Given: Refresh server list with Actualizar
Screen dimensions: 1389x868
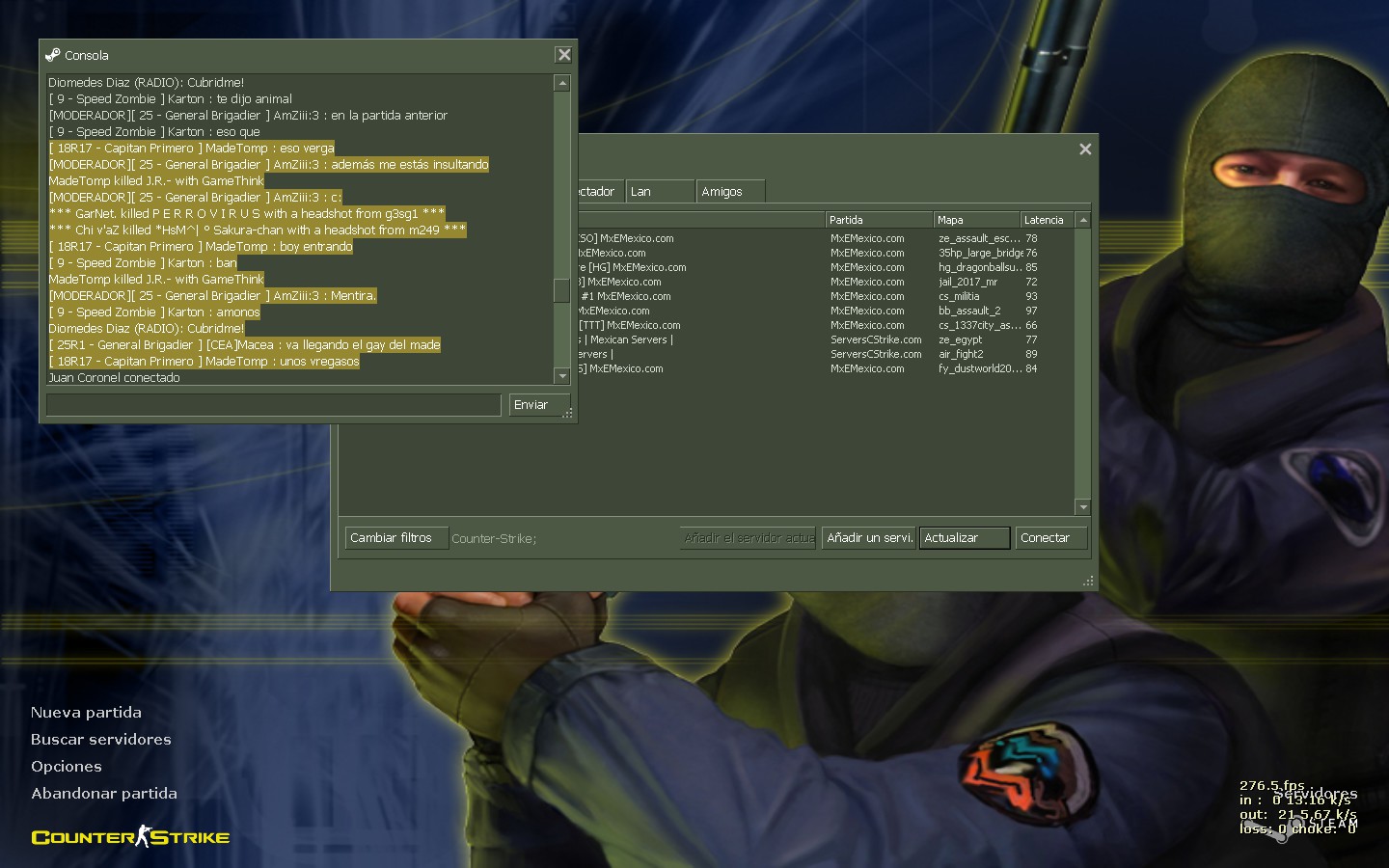Looking at the screenshot, I should click(x=965, y=538).
